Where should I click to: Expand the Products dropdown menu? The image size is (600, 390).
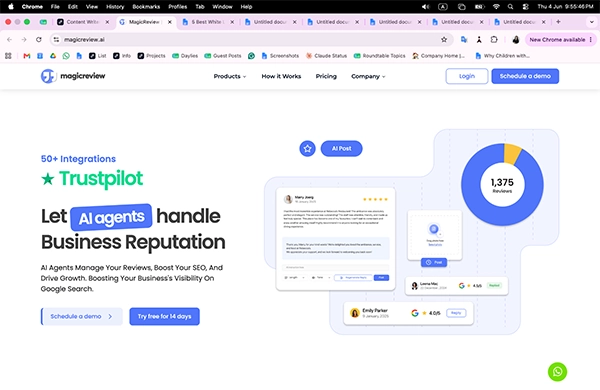230,77
